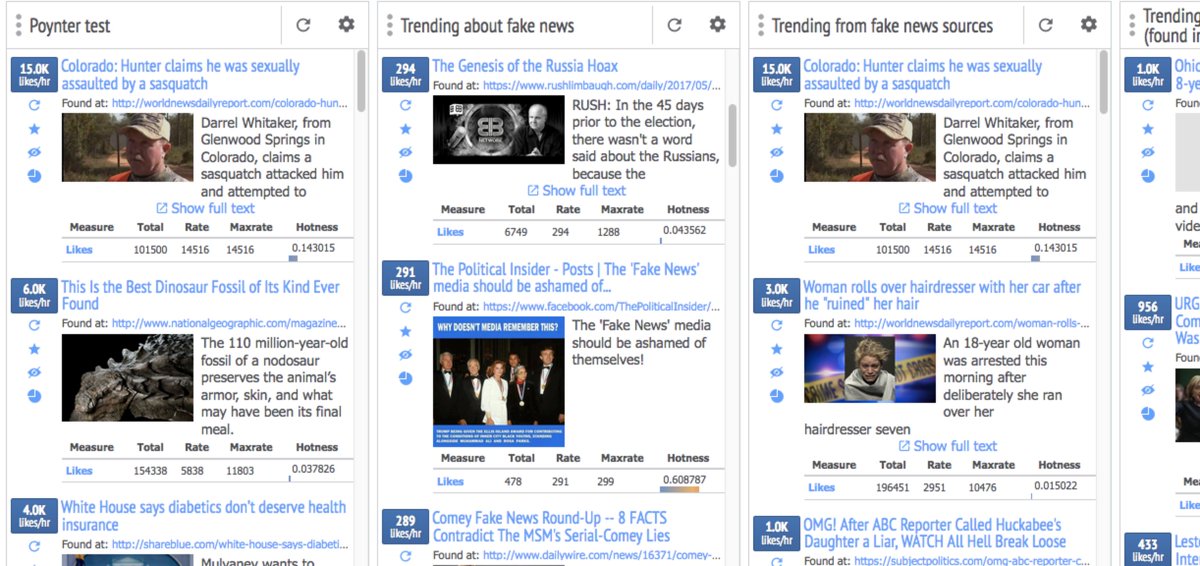The image size is (1200, 566).
Task: Refresh the Dinosaur Fossil story
Action: coord(34,325)
